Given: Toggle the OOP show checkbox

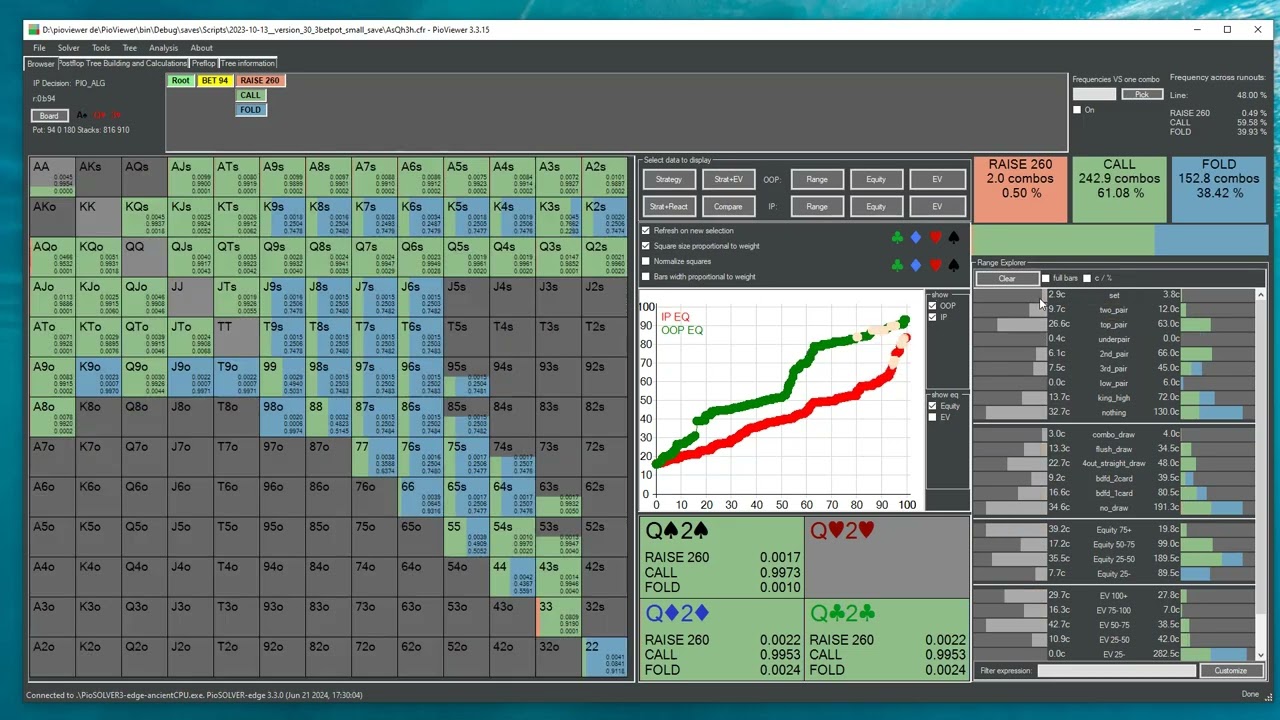Looking at the screenshot, I should tap(933, 306).
